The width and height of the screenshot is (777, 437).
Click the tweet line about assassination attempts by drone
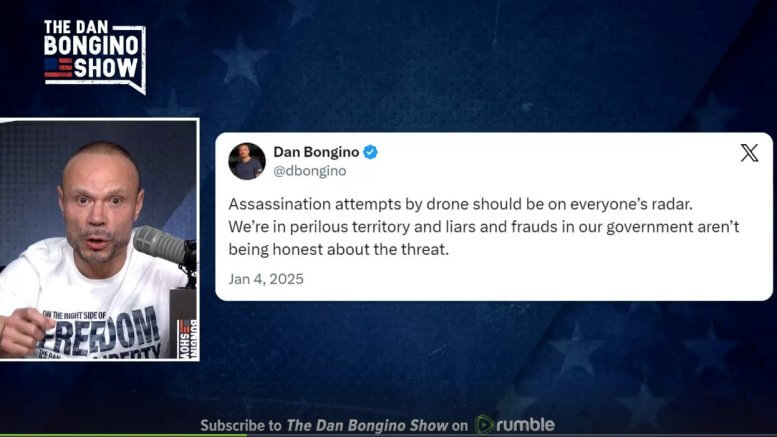[460, 204]
